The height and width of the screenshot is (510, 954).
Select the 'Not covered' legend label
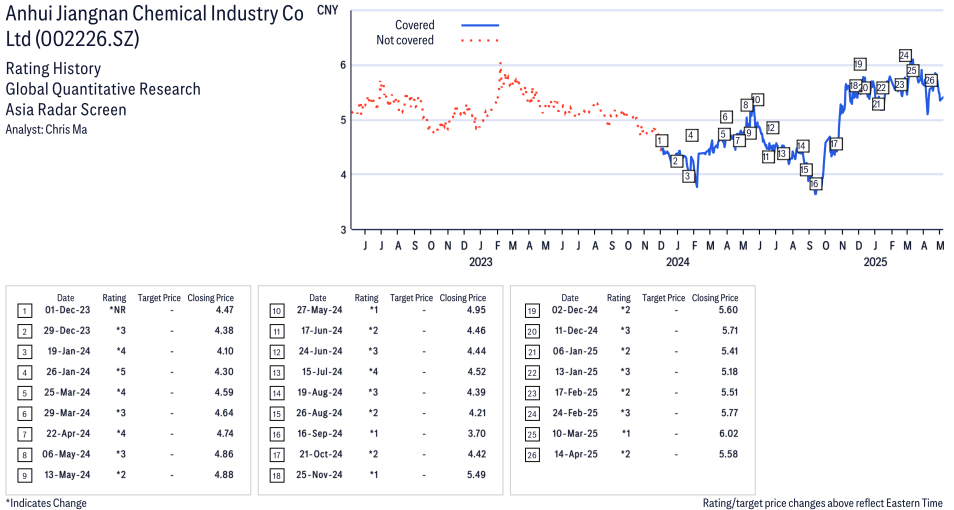coord(405,40)
